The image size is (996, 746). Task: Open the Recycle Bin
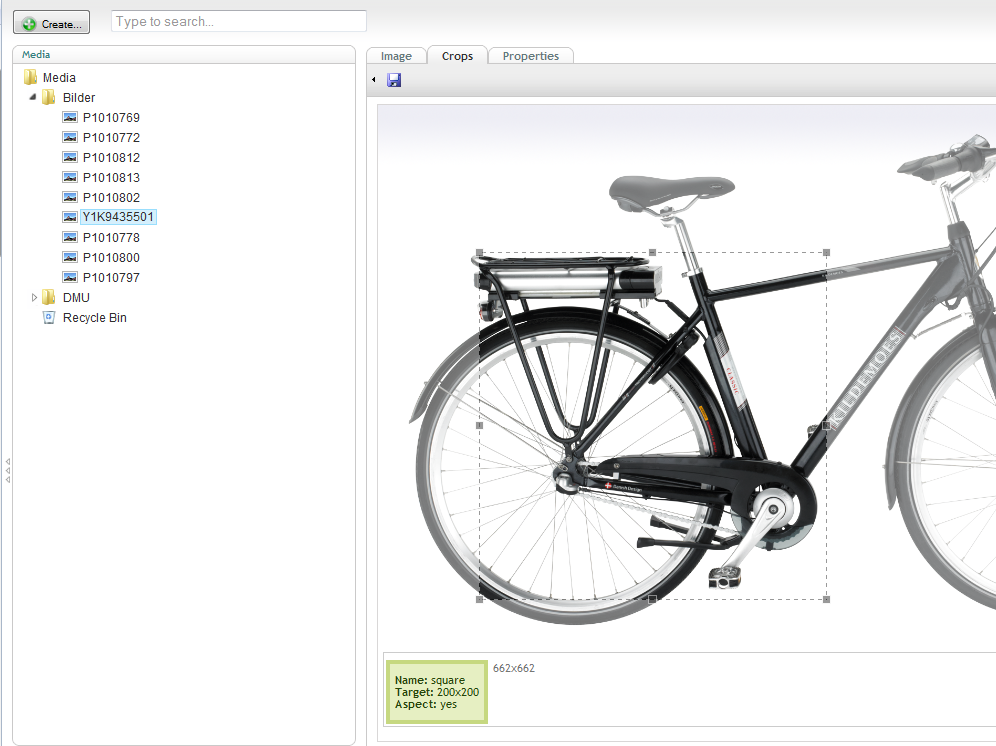tap(95, 318)
